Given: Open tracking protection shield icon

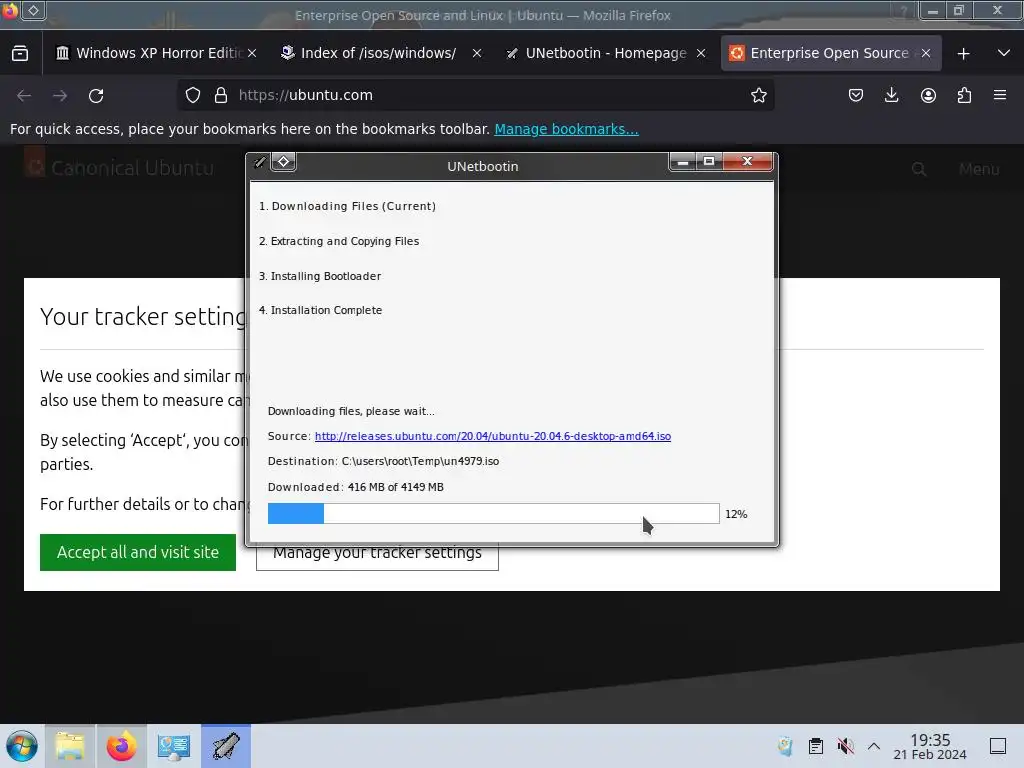Looking at the screenshot, I should coord(193,95).
